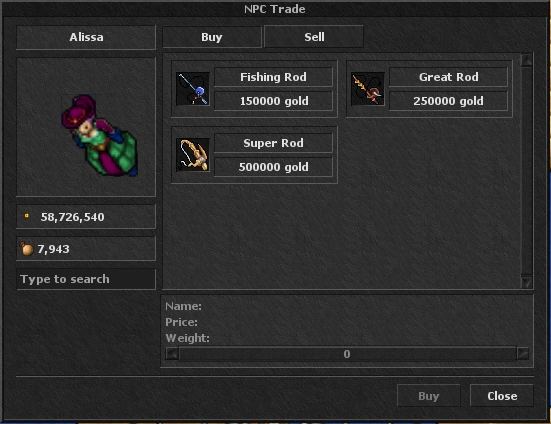Screen dimensions: 551x424
Task: Decrease quantity with the left arrow
Action: (x=172, y=354)
